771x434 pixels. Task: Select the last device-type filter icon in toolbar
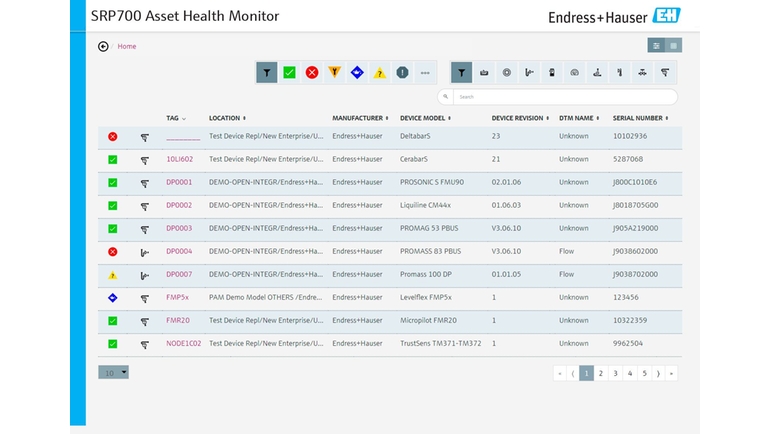[x=665, y=73]
